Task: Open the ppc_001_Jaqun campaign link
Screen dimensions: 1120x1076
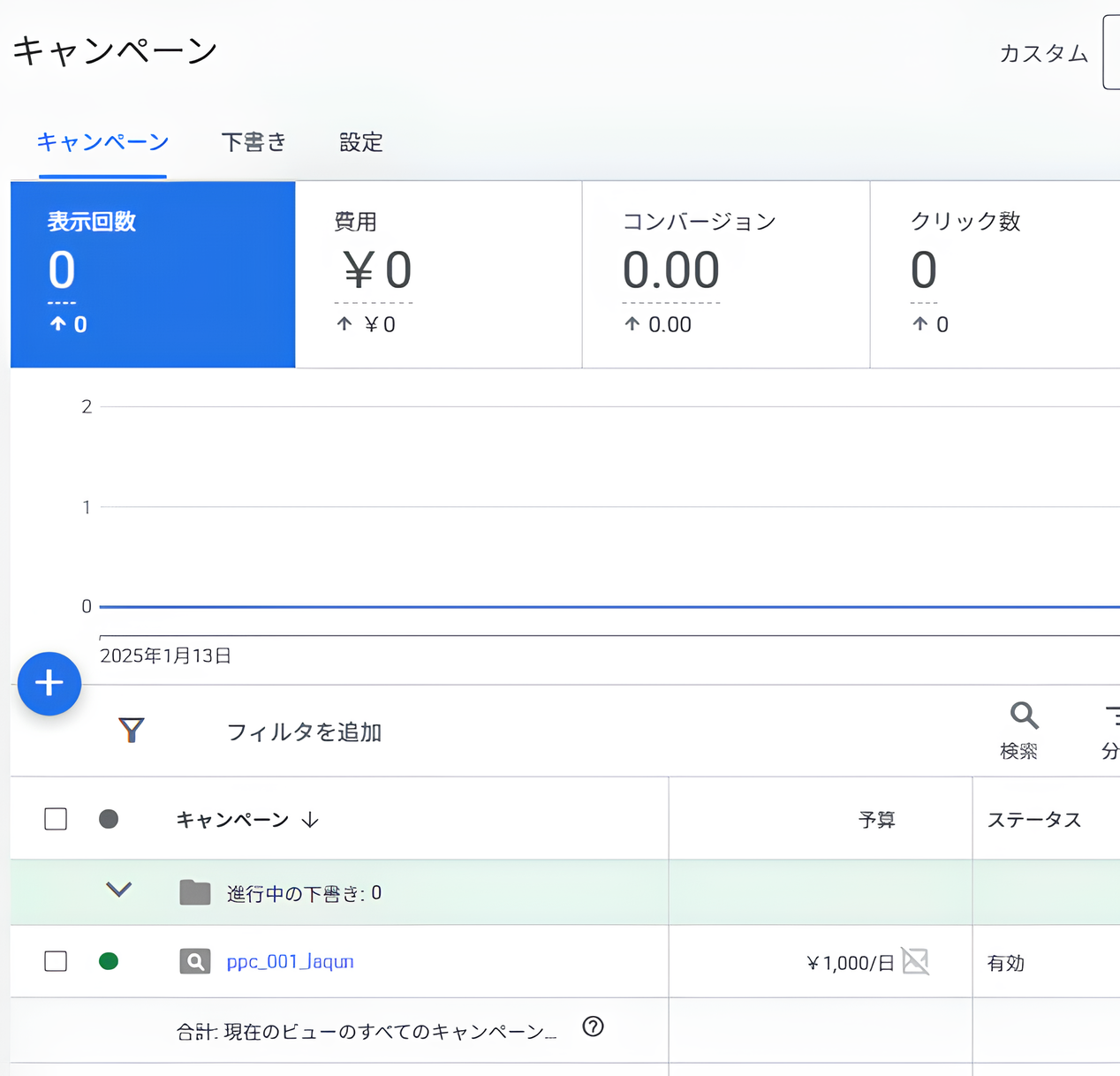Action: [x=290, y=961]
